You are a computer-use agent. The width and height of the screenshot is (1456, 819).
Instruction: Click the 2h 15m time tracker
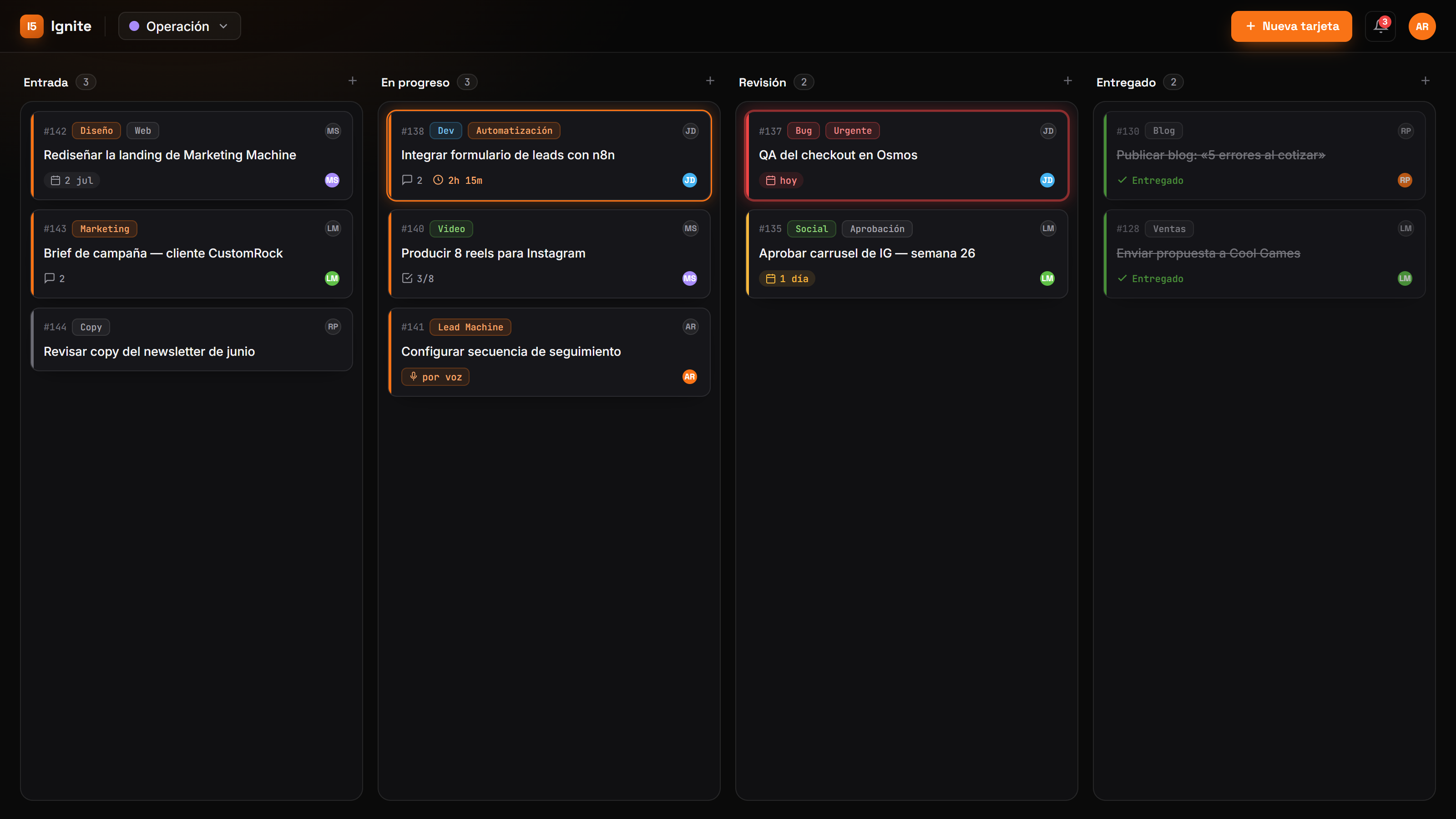(x=458, y=180)
